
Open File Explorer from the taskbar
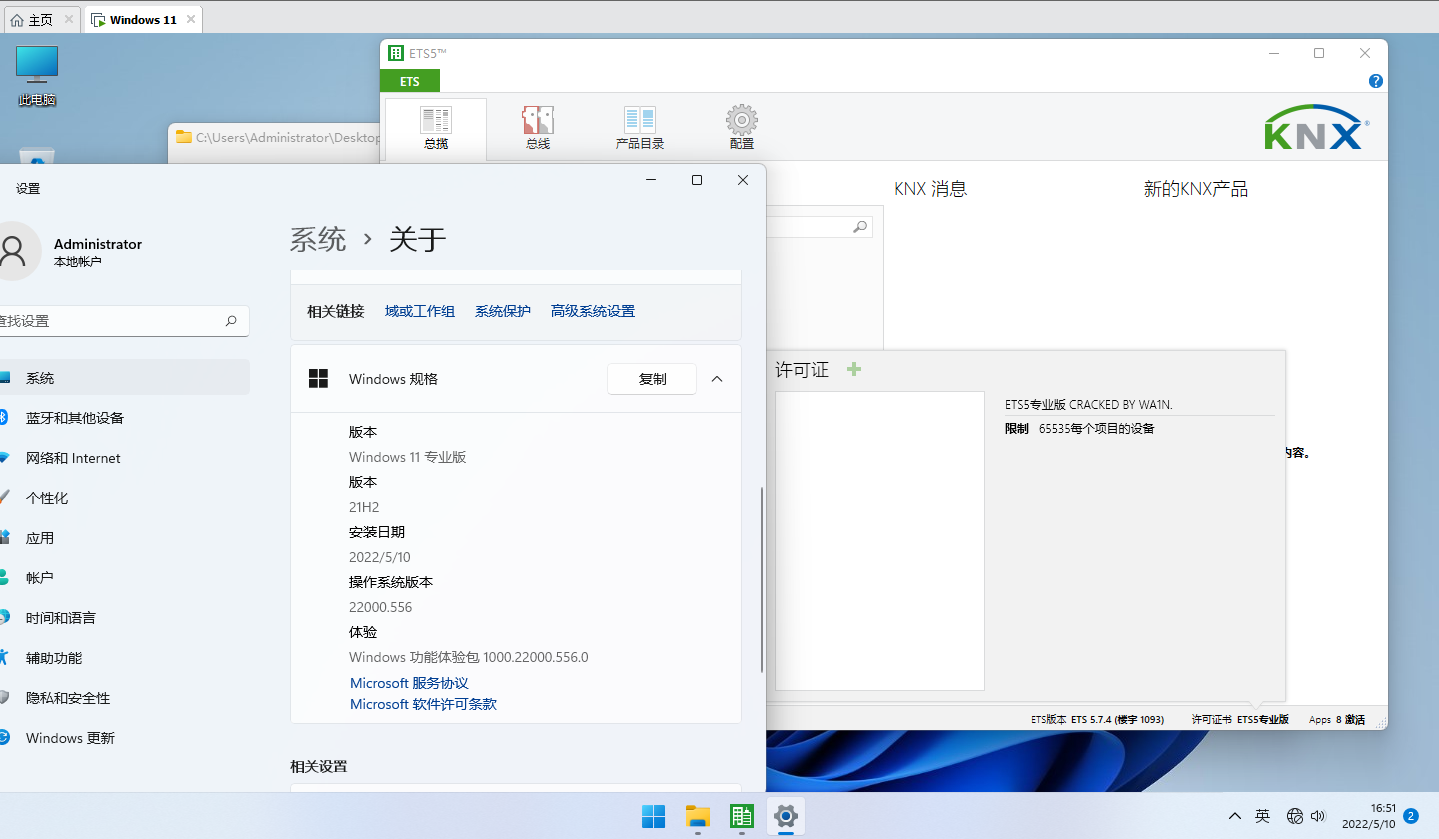click(x=697, y=816)
